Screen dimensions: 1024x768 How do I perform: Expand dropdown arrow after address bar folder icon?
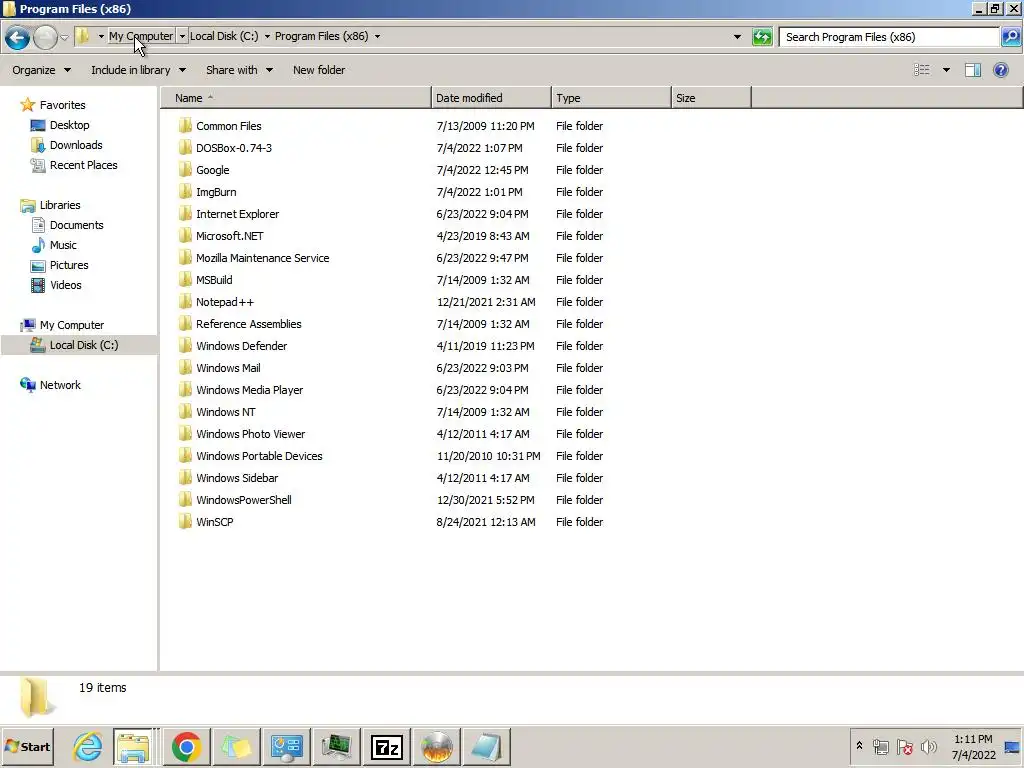click(x=101, y=37)
